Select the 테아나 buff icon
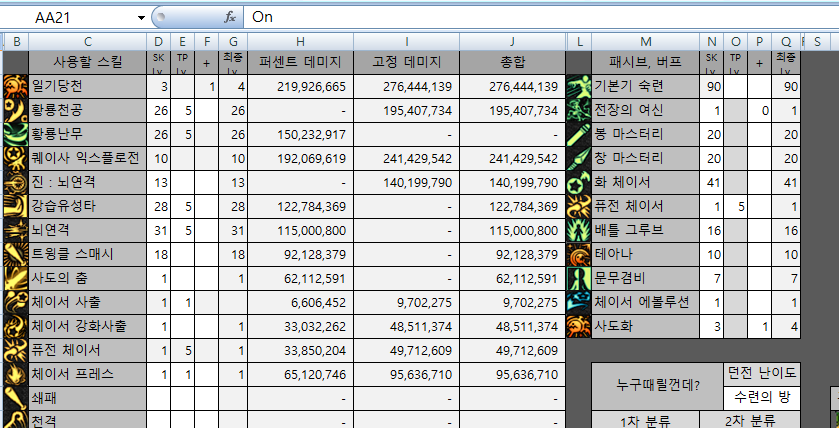The image size is (839, 428). coord(579,254)
